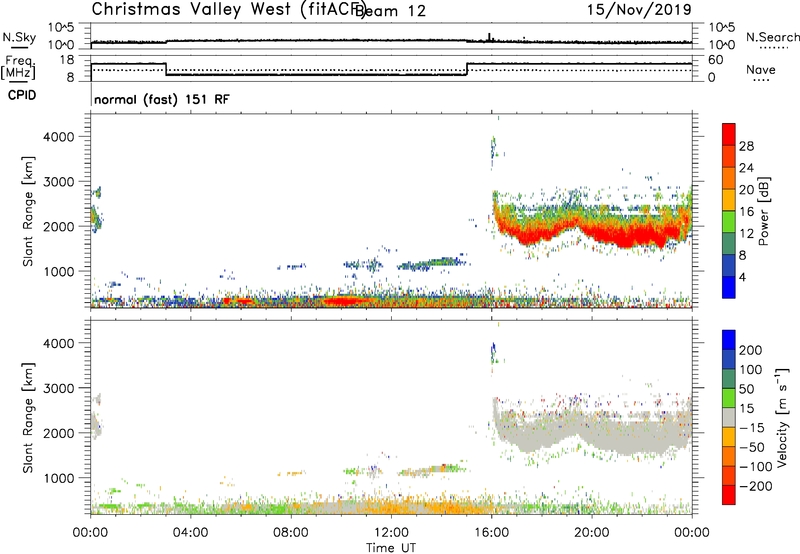Screen dimensions: 800x554
Task: Click the red near-range power patch around 10:00
Action: (x=343, y=301)
